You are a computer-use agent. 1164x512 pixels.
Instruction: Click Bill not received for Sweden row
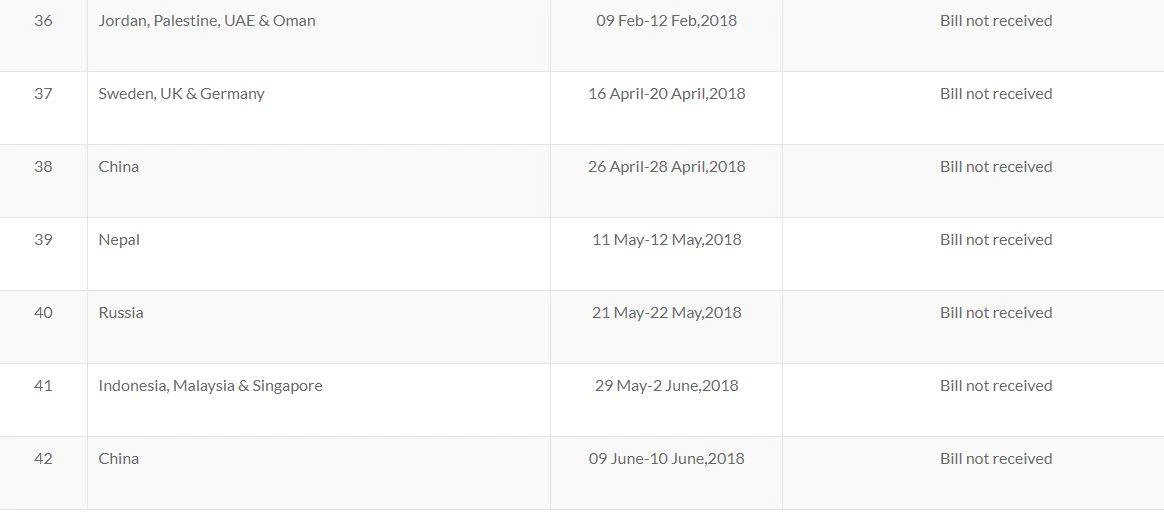[x=995, y=93]
